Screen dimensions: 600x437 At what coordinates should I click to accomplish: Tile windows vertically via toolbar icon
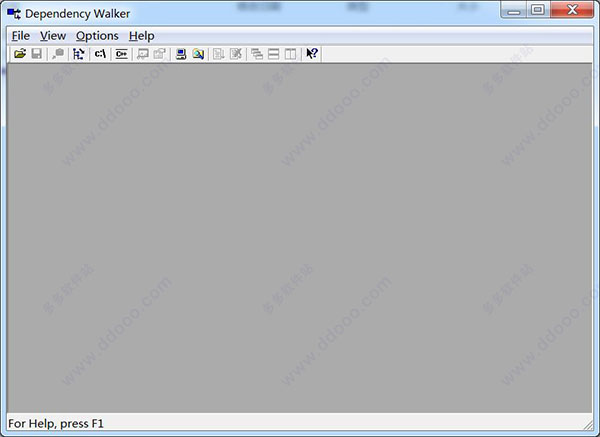coord(290,54)
